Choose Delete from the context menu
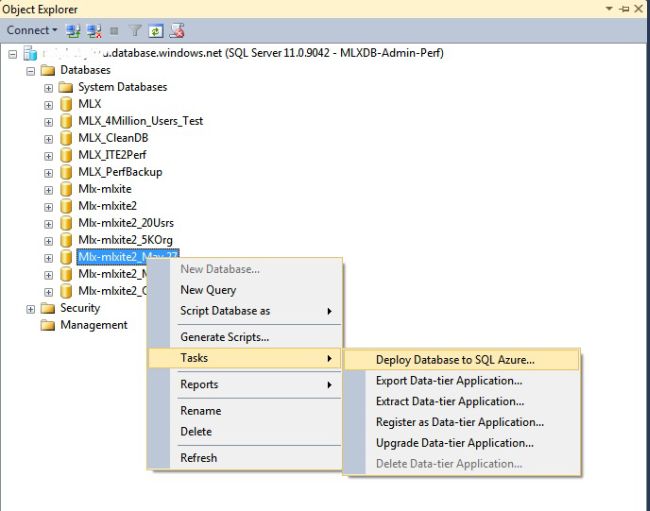This screenshot has height=511, width=650. tap(245, 431)
